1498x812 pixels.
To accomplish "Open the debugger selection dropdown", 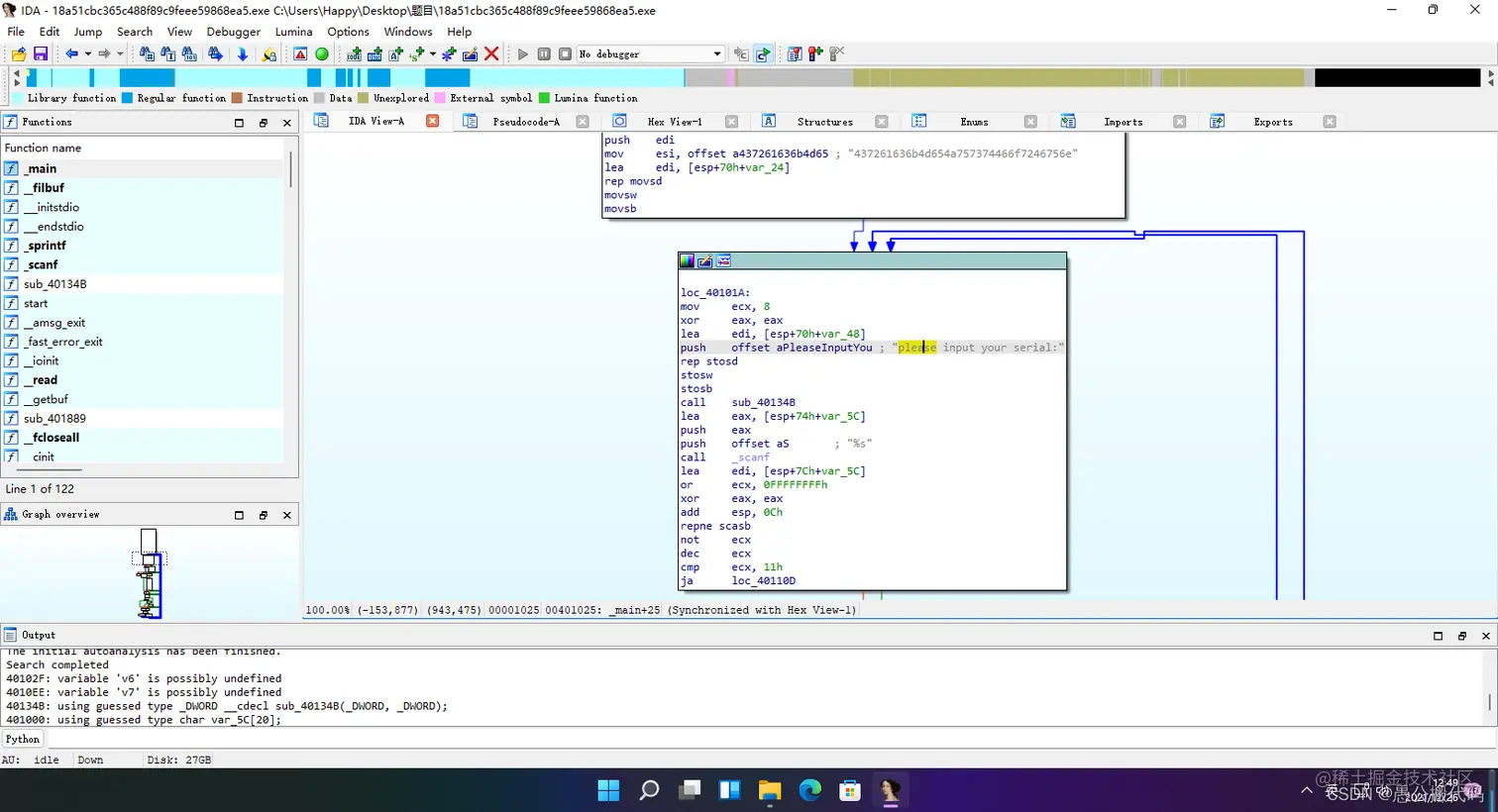I will [651, 53].
